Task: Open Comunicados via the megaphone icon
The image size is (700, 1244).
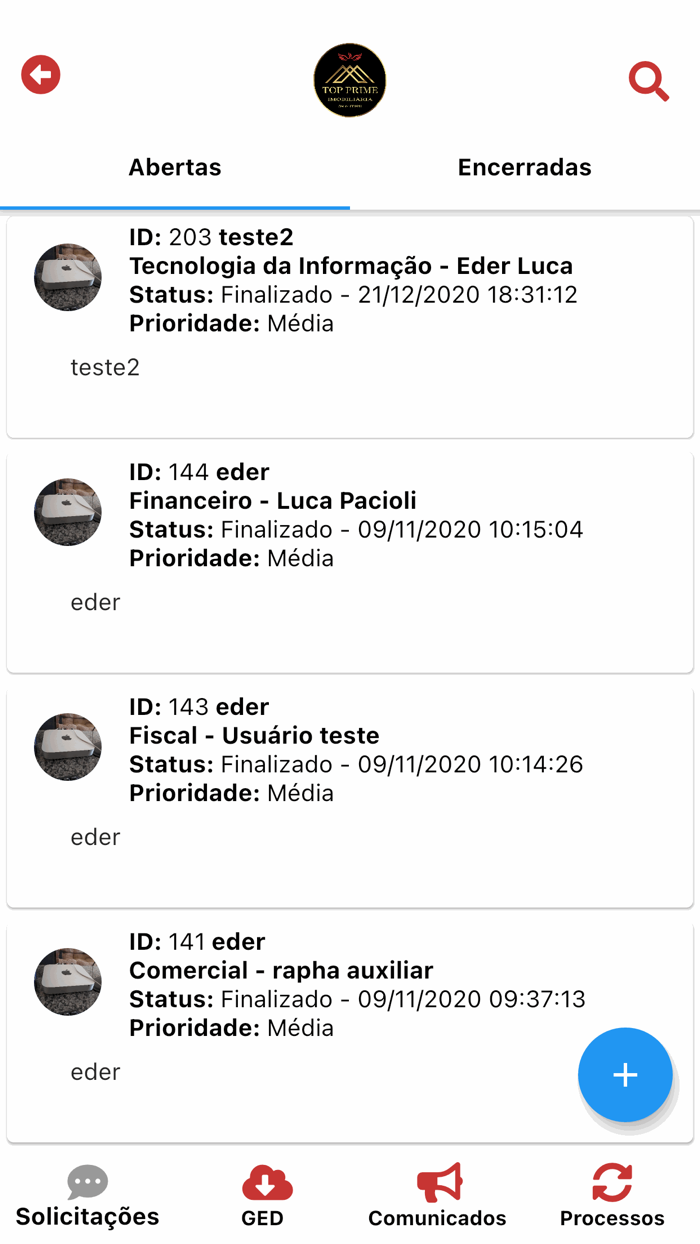Action: (437, 1181)
